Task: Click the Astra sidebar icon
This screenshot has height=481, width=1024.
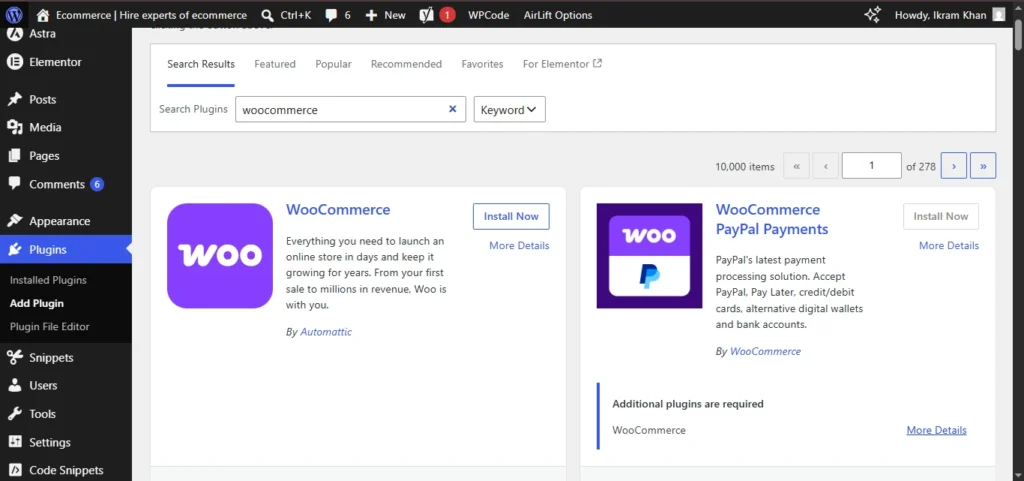Action: click(14, 33)
